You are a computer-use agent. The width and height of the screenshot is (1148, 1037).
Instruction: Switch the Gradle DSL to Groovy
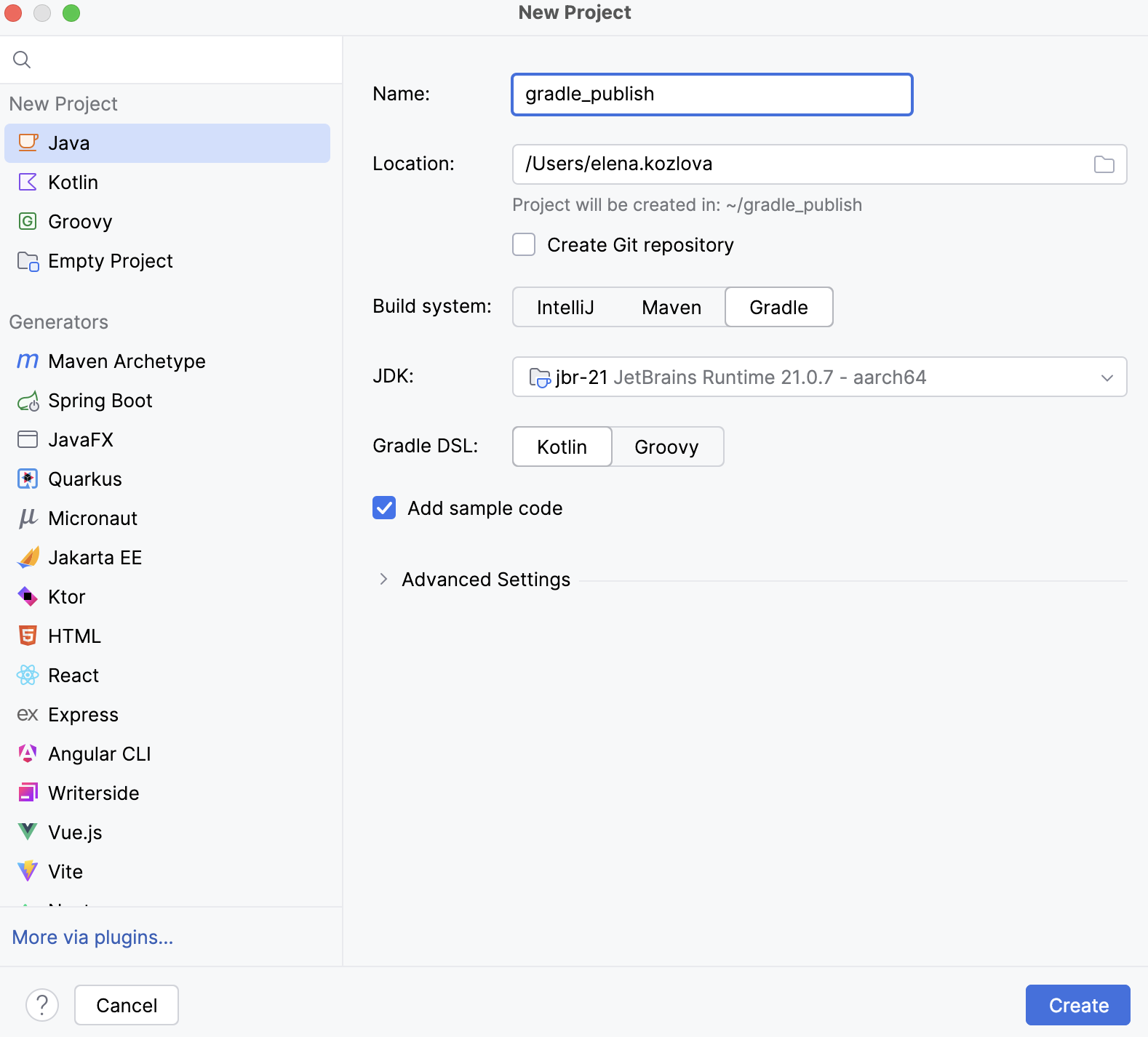pyautogui.click(x=667, y=447)
